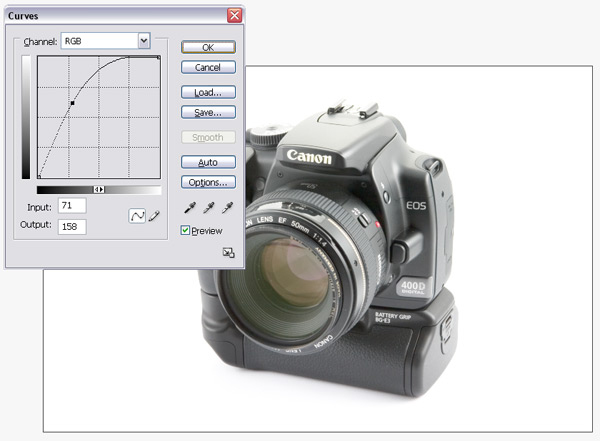Click the Save... button
600x441 pixels.
(208, 112)
